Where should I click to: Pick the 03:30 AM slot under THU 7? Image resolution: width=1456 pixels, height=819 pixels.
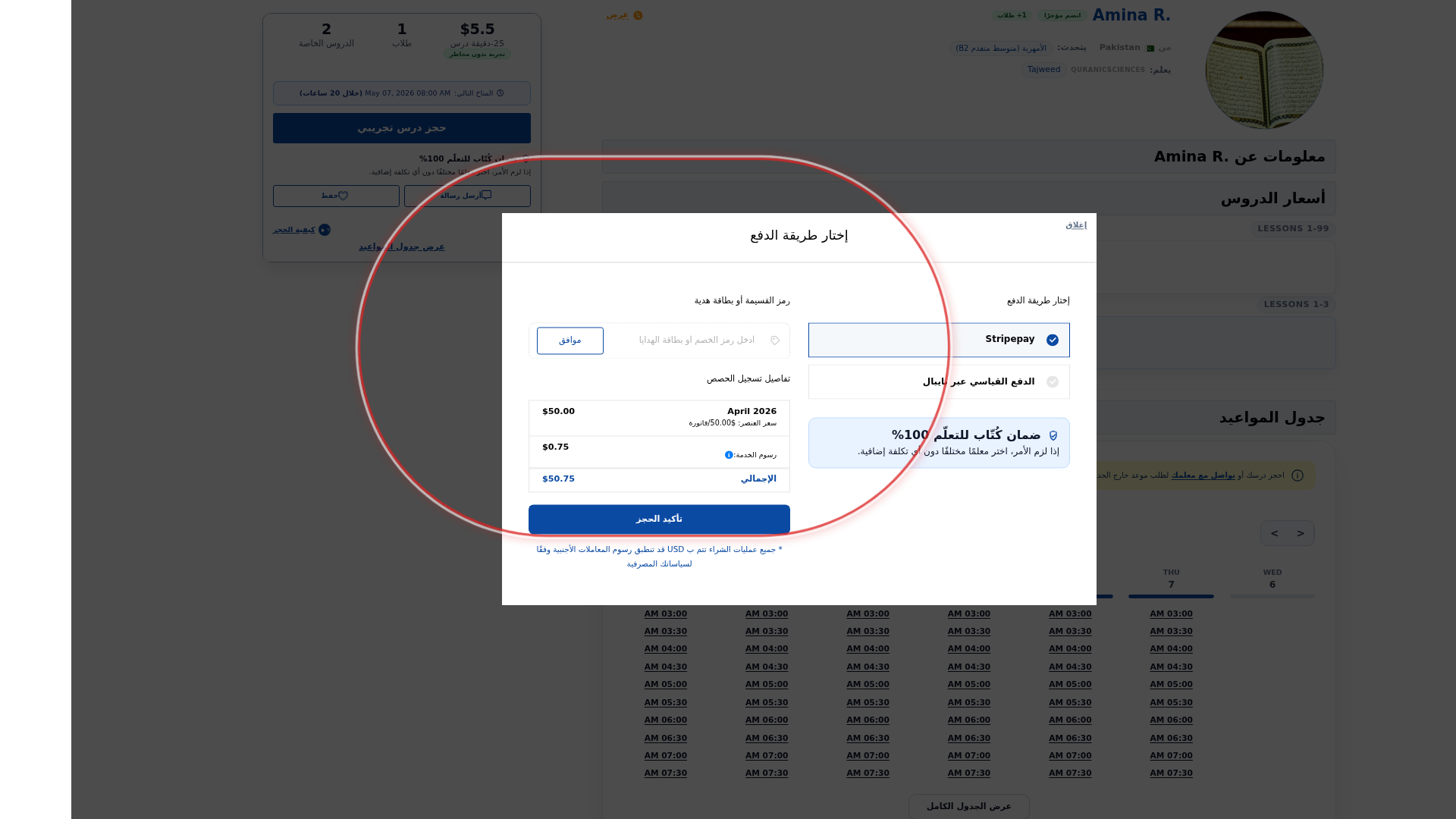[x=1171, y=632]
